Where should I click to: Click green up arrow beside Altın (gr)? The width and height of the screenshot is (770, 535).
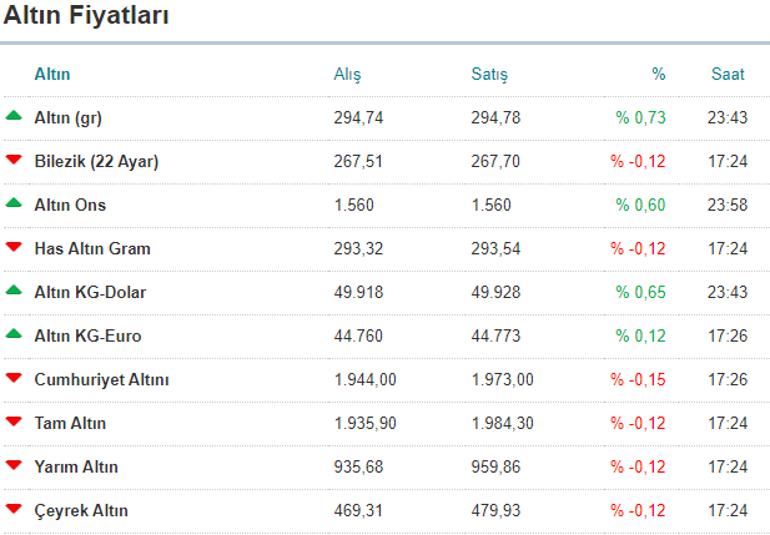[x=13, y=116]
